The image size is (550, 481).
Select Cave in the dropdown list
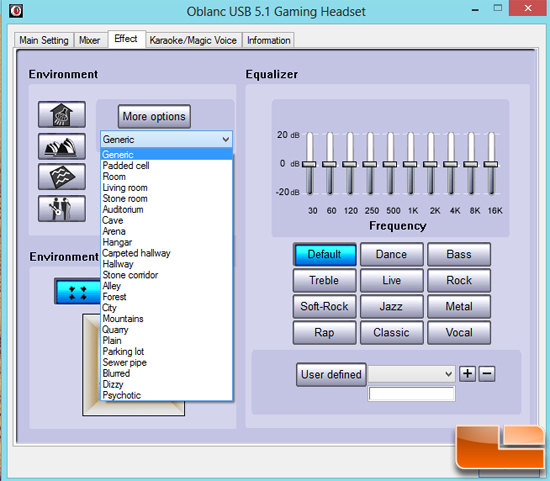166,220
